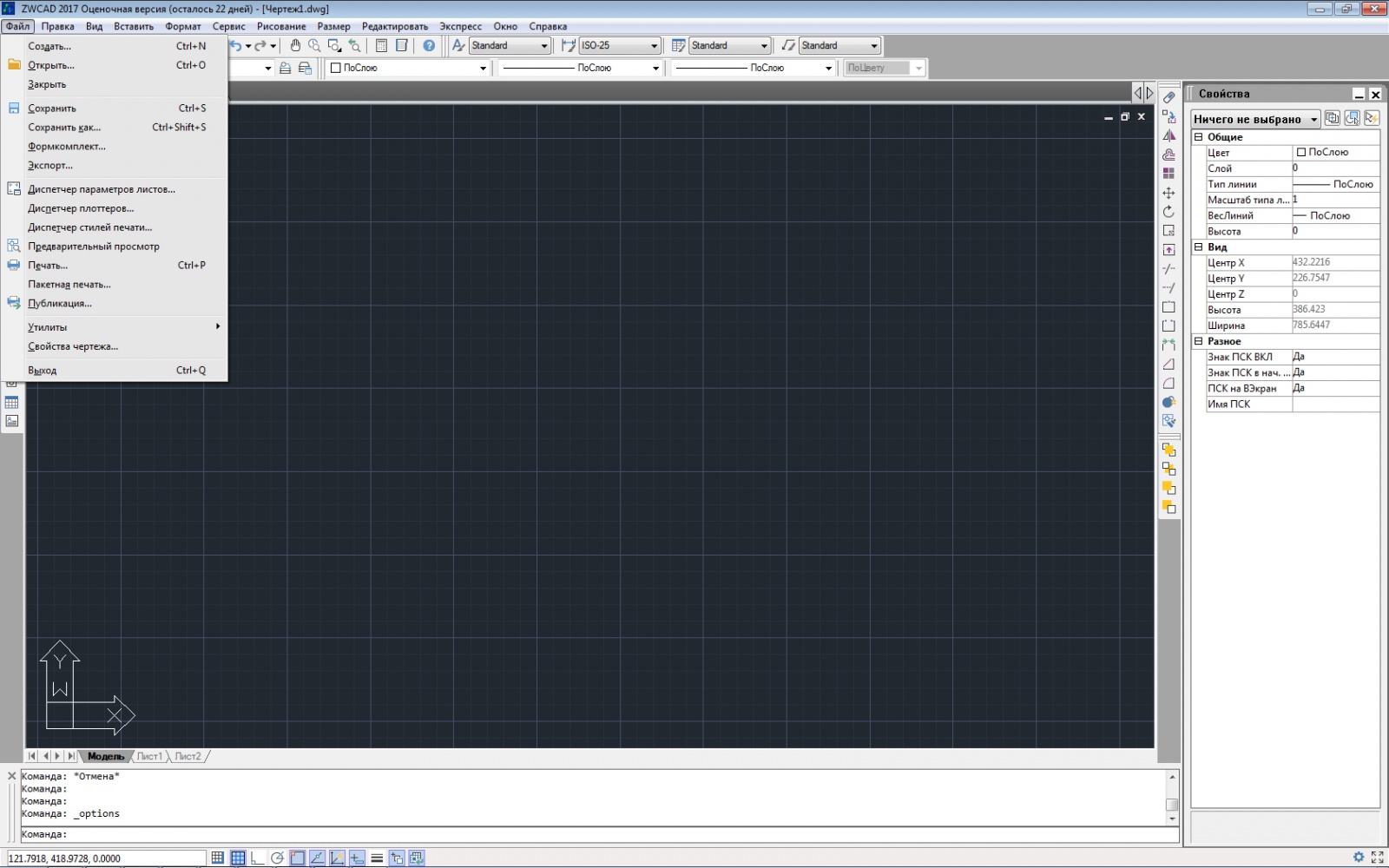Click the Select Objects icon in Properties panel
The image size is (1389, 868).
point(1353,118)
